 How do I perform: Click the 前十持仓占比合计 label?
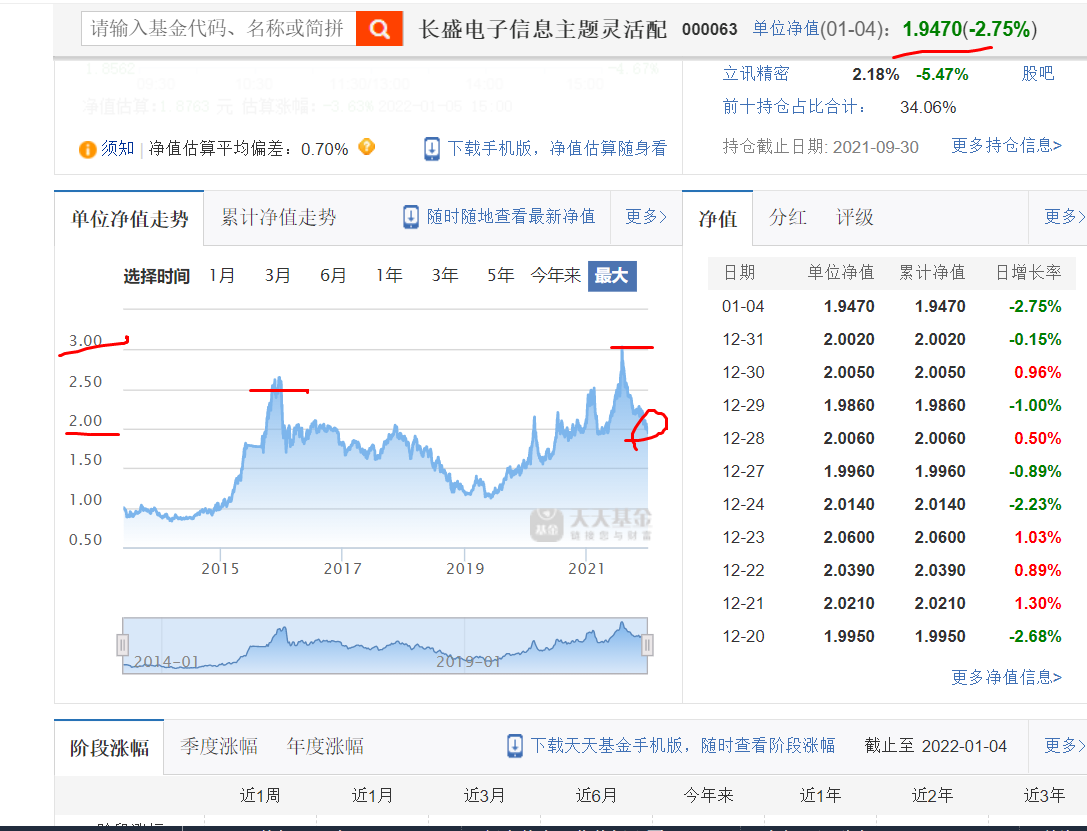coord(794,107)
